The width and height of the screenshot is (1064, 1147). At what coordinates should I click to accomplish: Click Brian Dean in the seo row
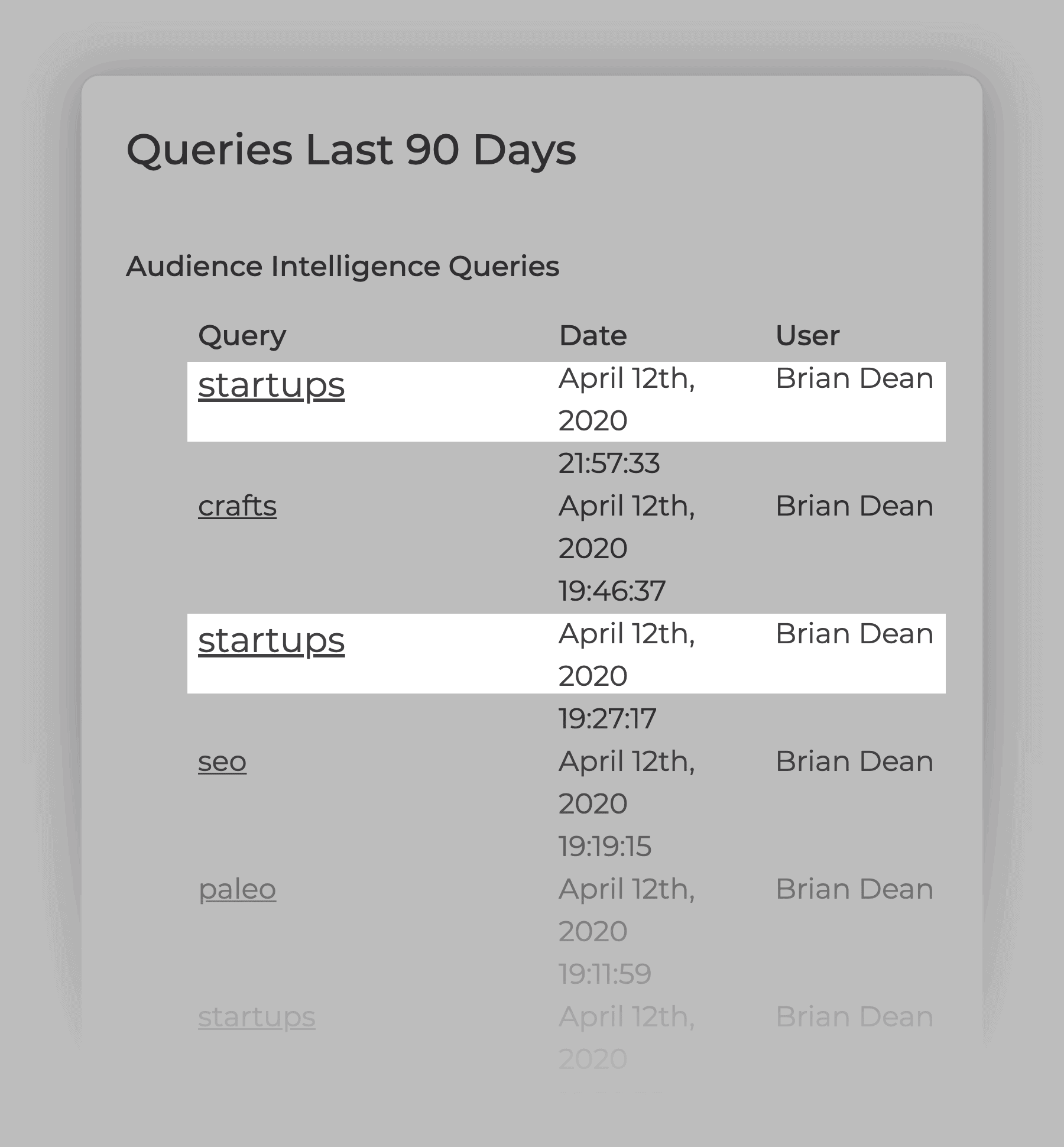tap(855, 762)
